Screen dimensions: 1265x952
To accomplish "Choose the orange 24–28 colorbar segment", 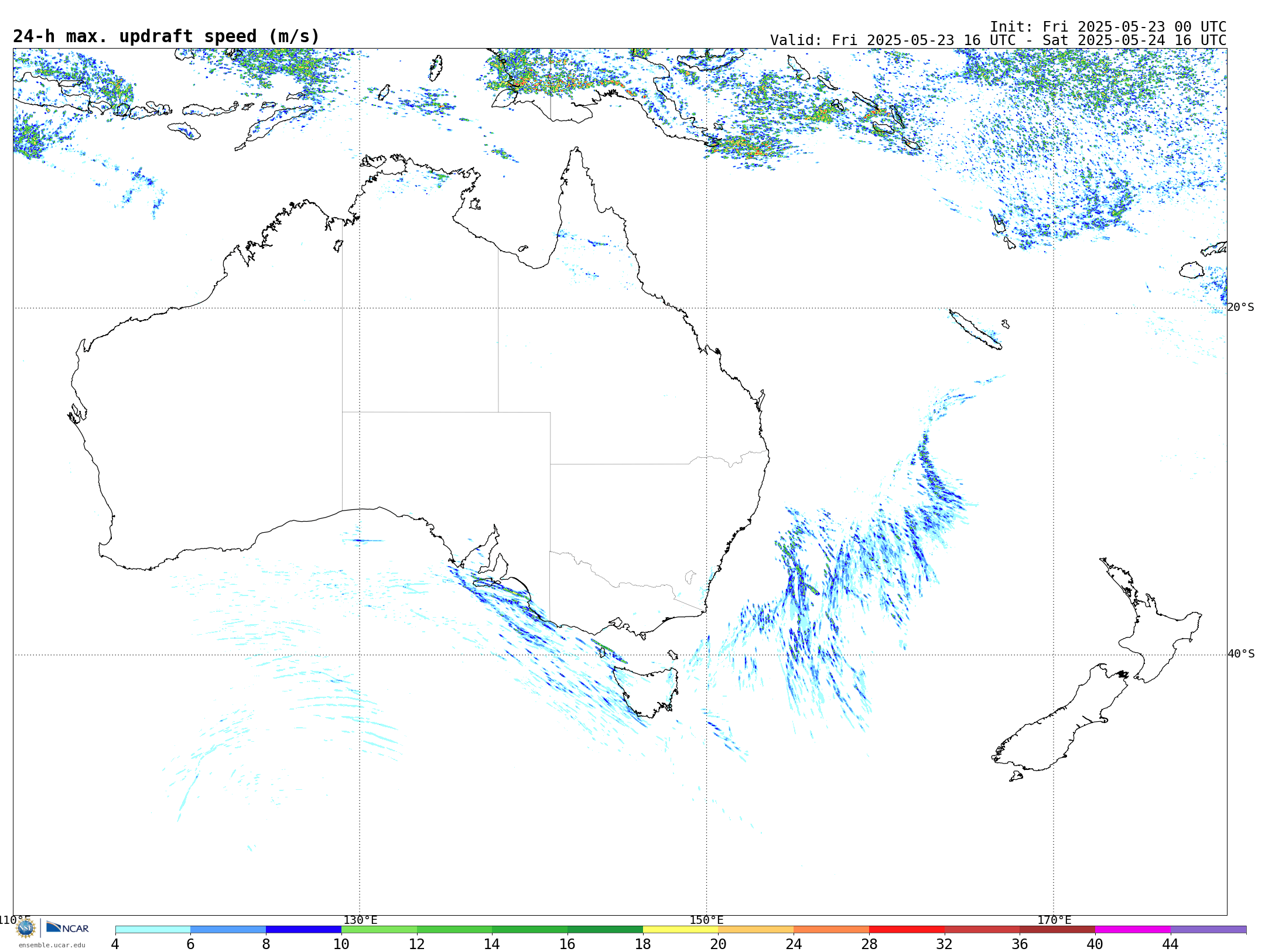I will [x=832, y=930].
